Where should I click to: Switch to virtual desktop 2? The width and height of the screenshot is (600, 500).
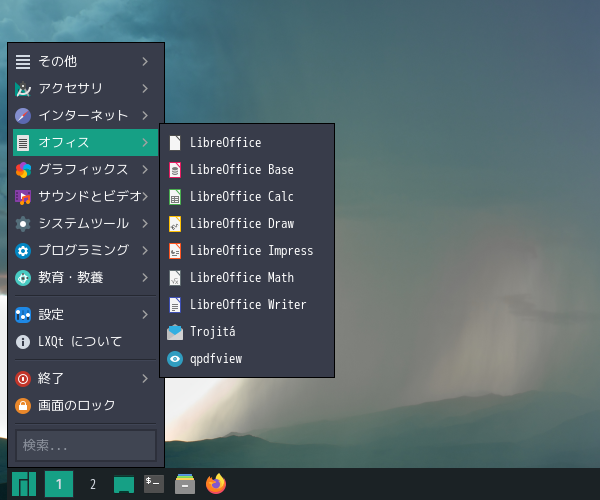(93, 484)
